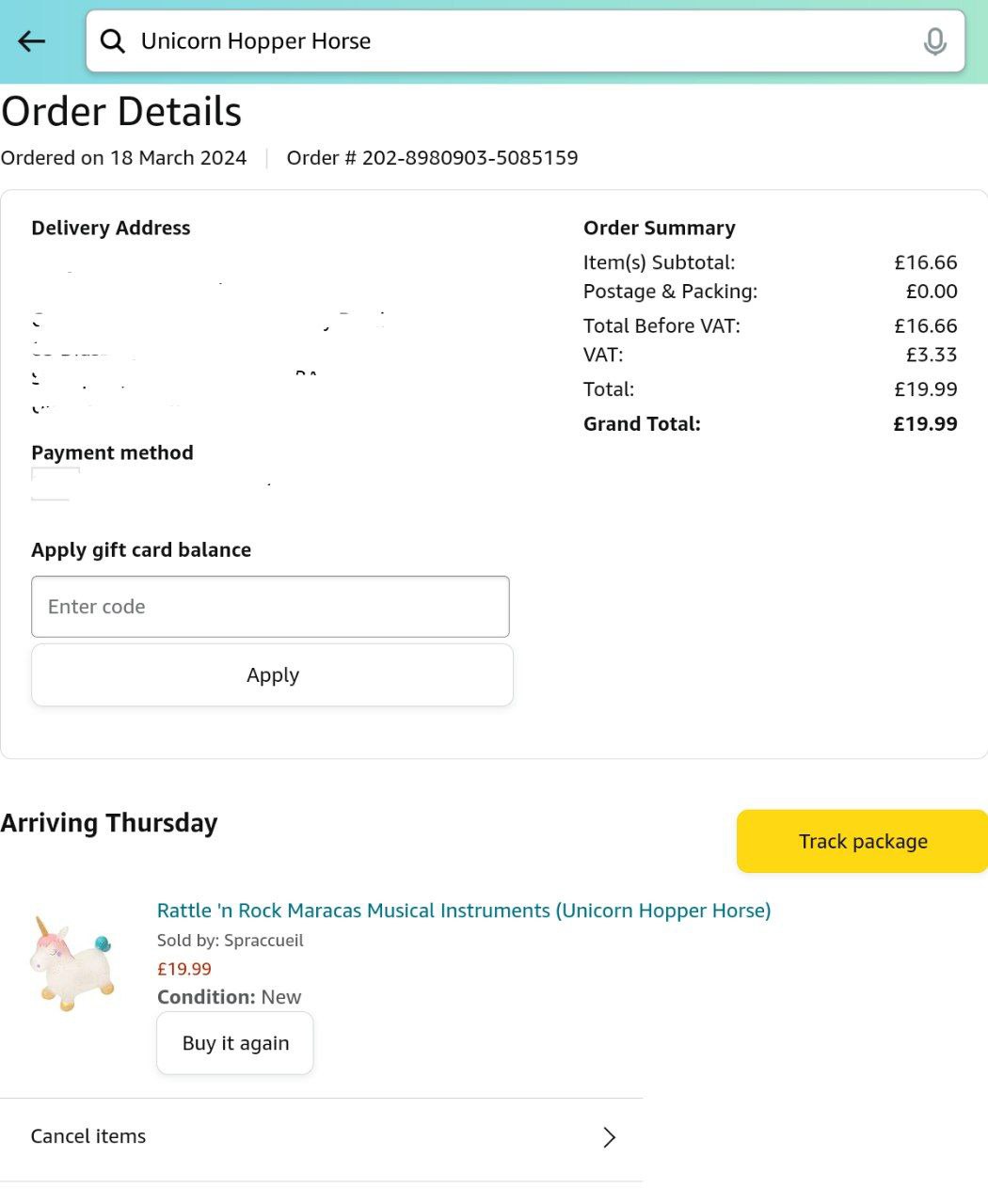Click the Payment method label

[x=112, y=453]
